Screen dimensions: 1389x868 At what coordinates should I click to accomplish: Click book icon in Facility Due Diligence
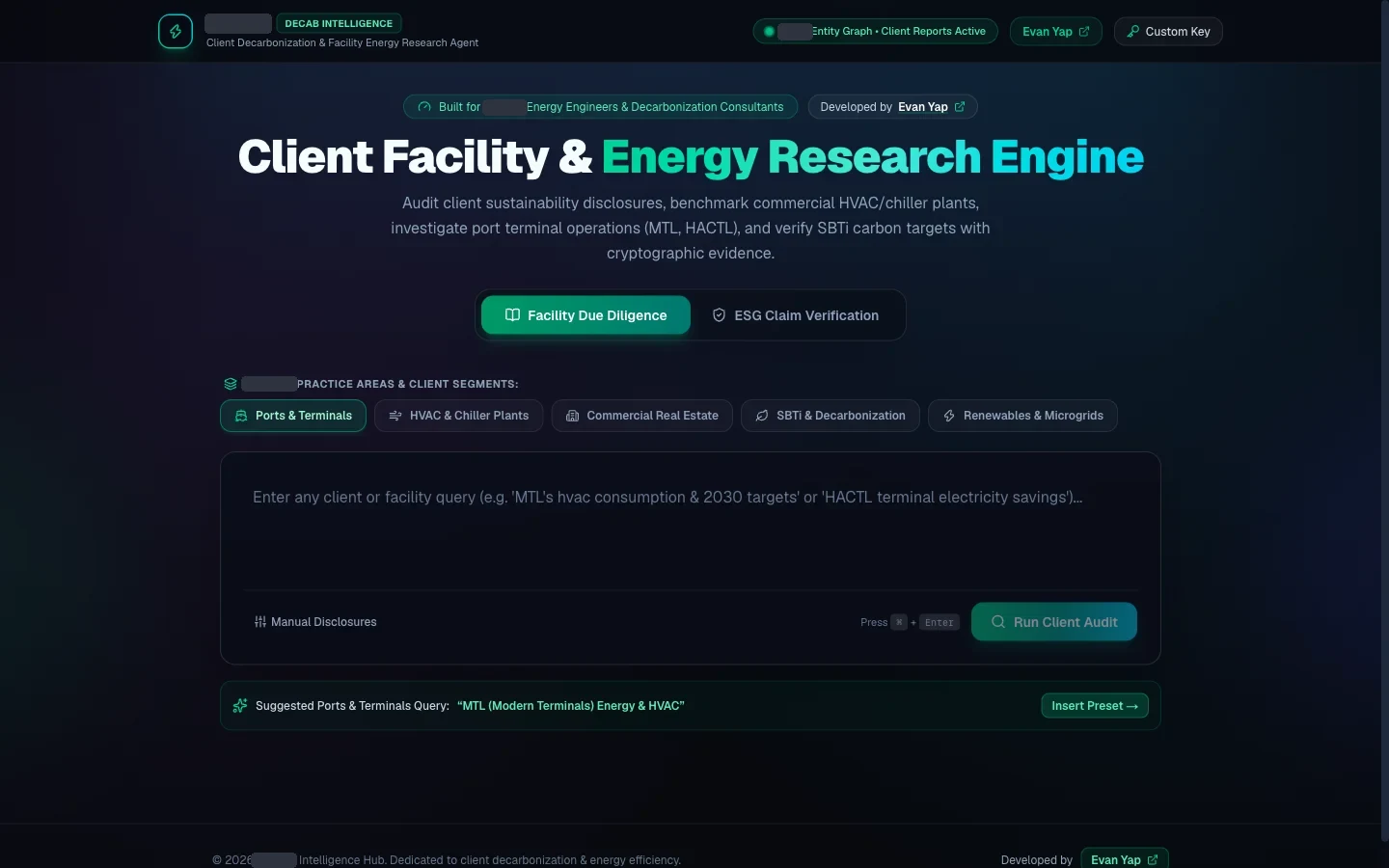coord(512,315)
